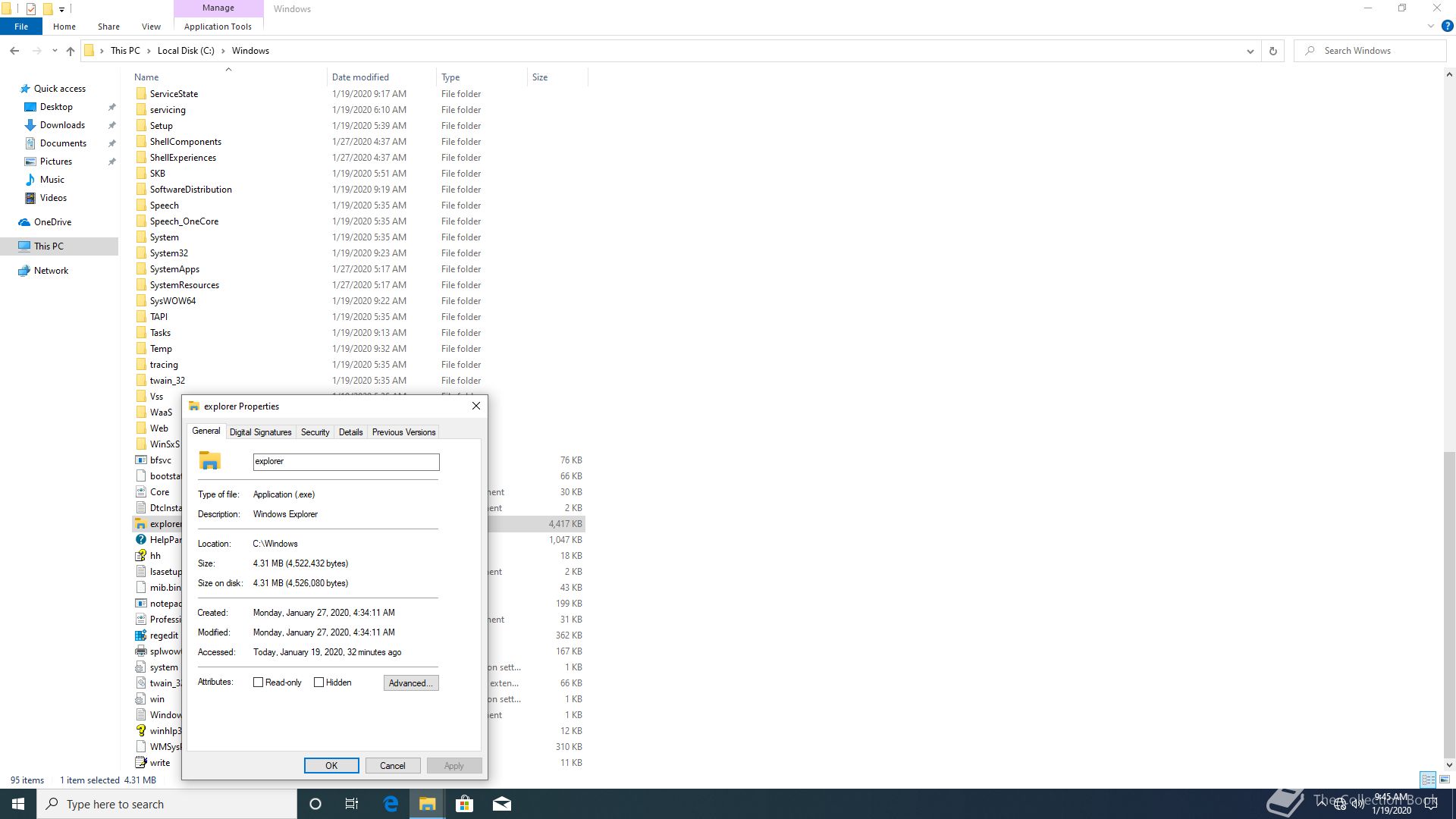The width and height of the screenshot is (1456, 819).
Task: Select Documents in Quick access
Action: click(64, 143)
